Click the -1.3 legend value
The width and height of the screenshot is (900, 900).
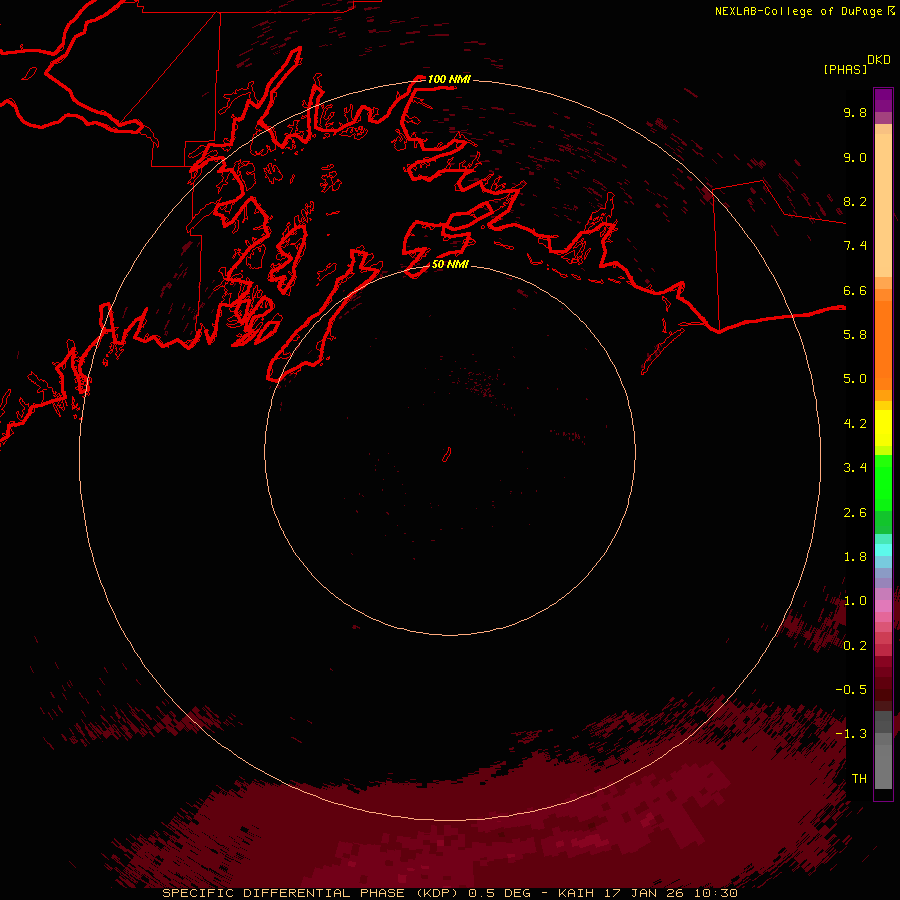[x=851, y=734]
